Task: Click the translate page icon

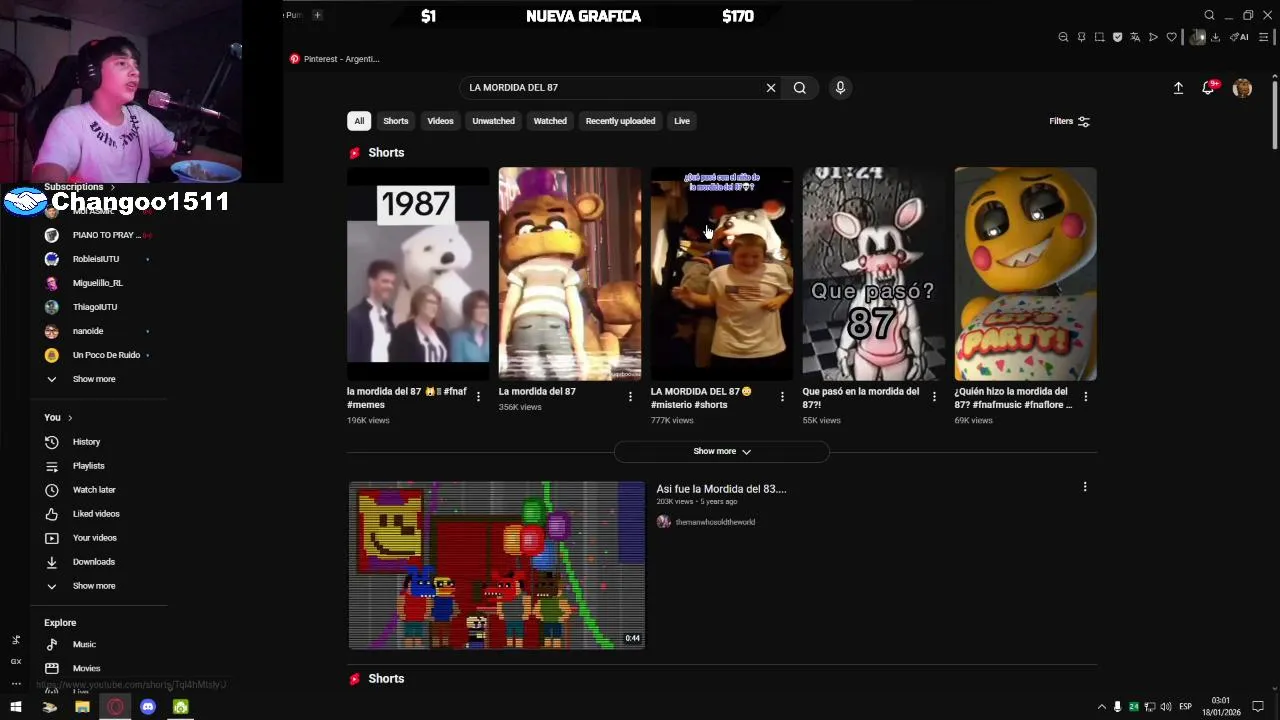Action: pos(1135,37)
